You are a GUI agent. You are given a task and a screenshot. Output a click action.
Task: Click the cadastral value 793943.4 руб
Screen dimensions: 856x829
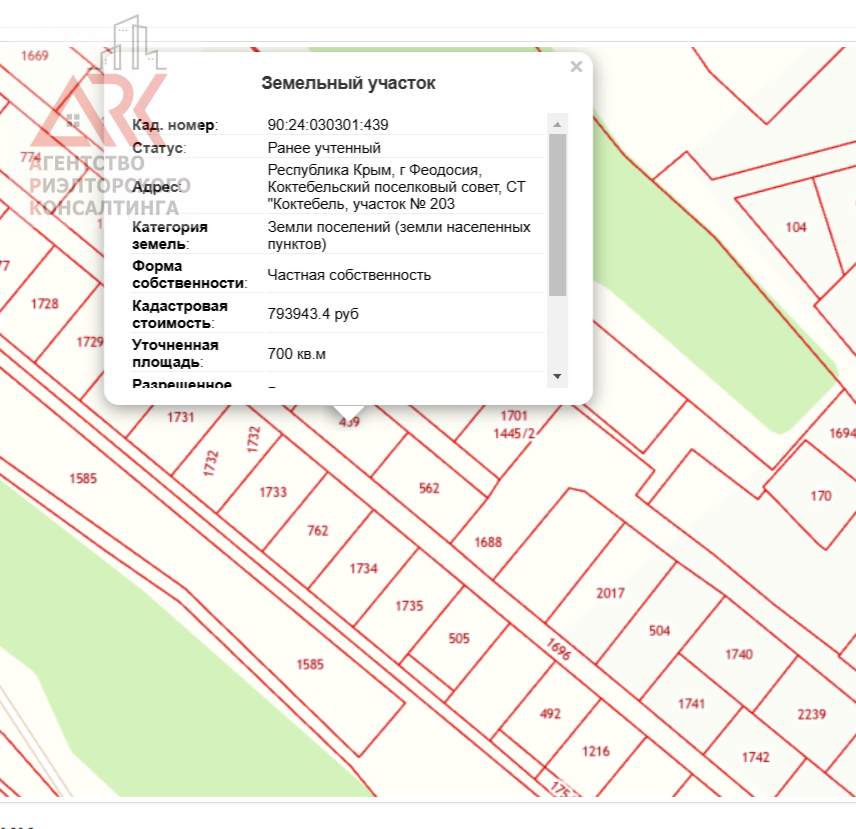(x=313, y=314)
